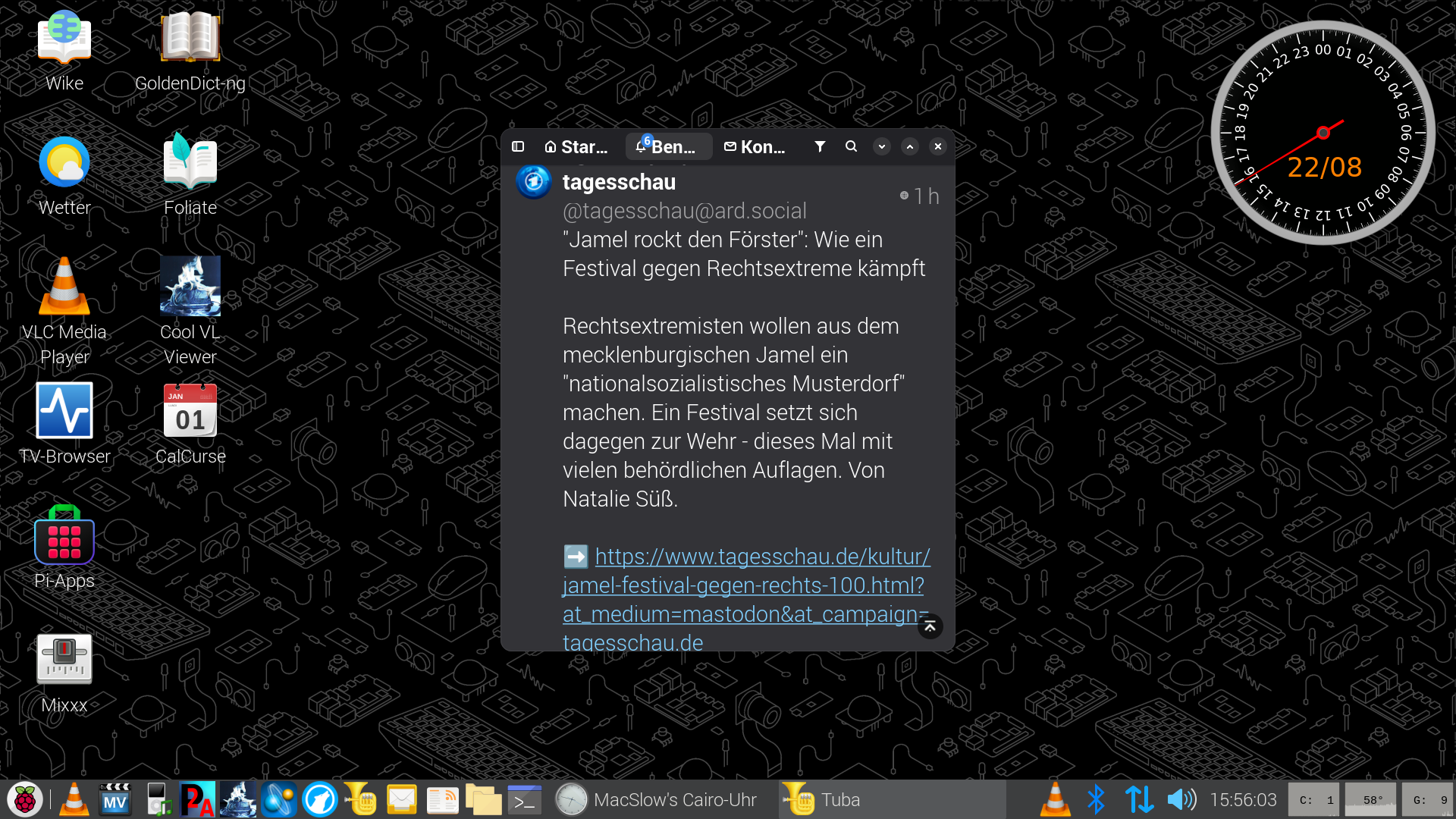Toggle the Tuba sidebar panel icon

click(x=518, y=146)
